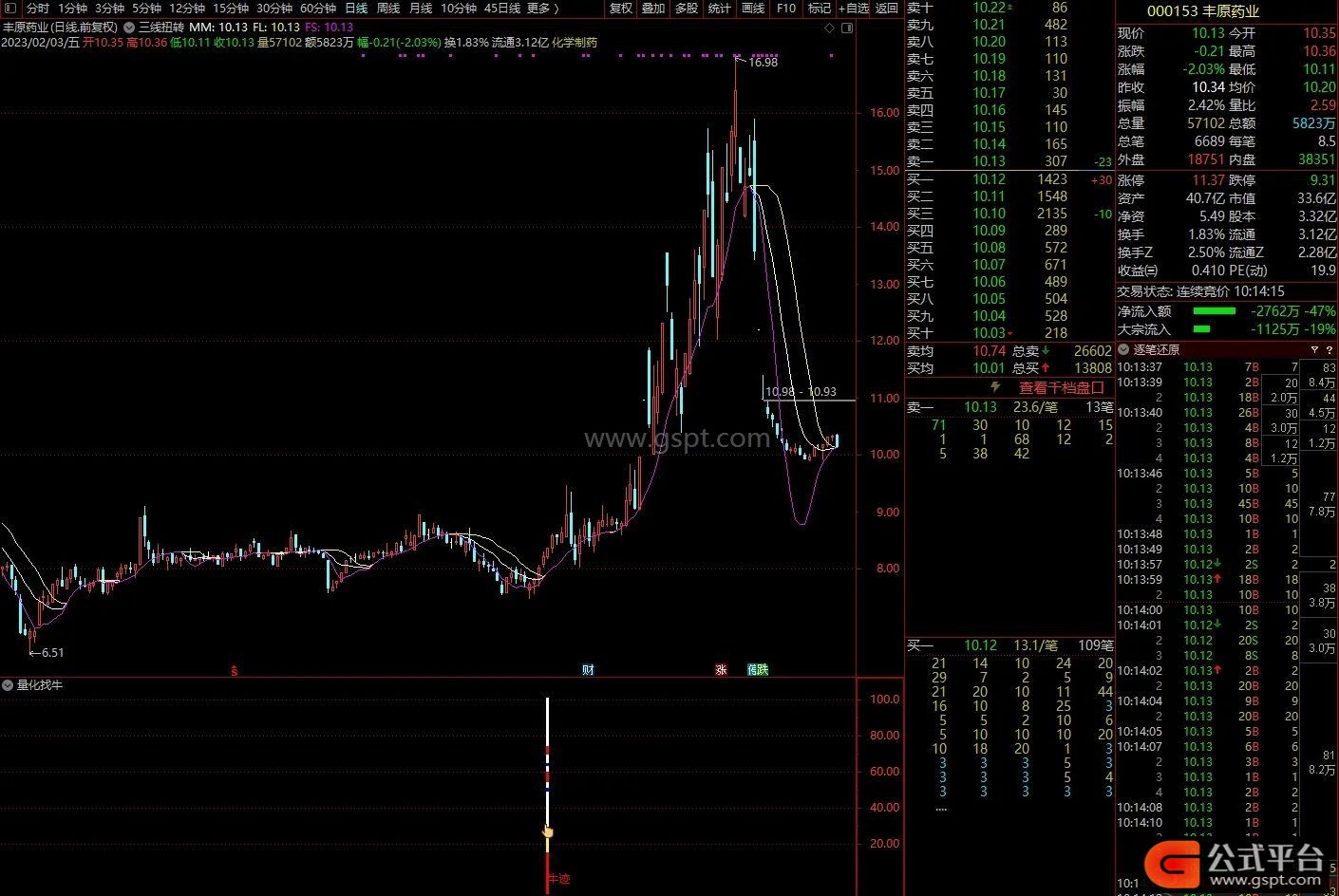Select the 15分钟 period tab
Viewport: 1339px width, 896px height.
(230, 8)
